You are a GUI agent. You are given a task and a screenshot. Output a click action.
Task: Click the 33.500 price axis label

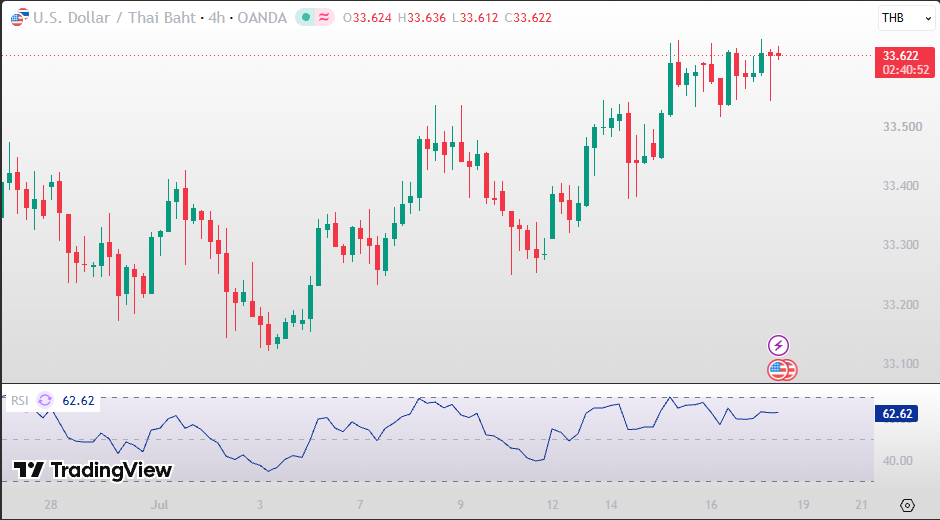pyautogui.click(x=902, y=127)
